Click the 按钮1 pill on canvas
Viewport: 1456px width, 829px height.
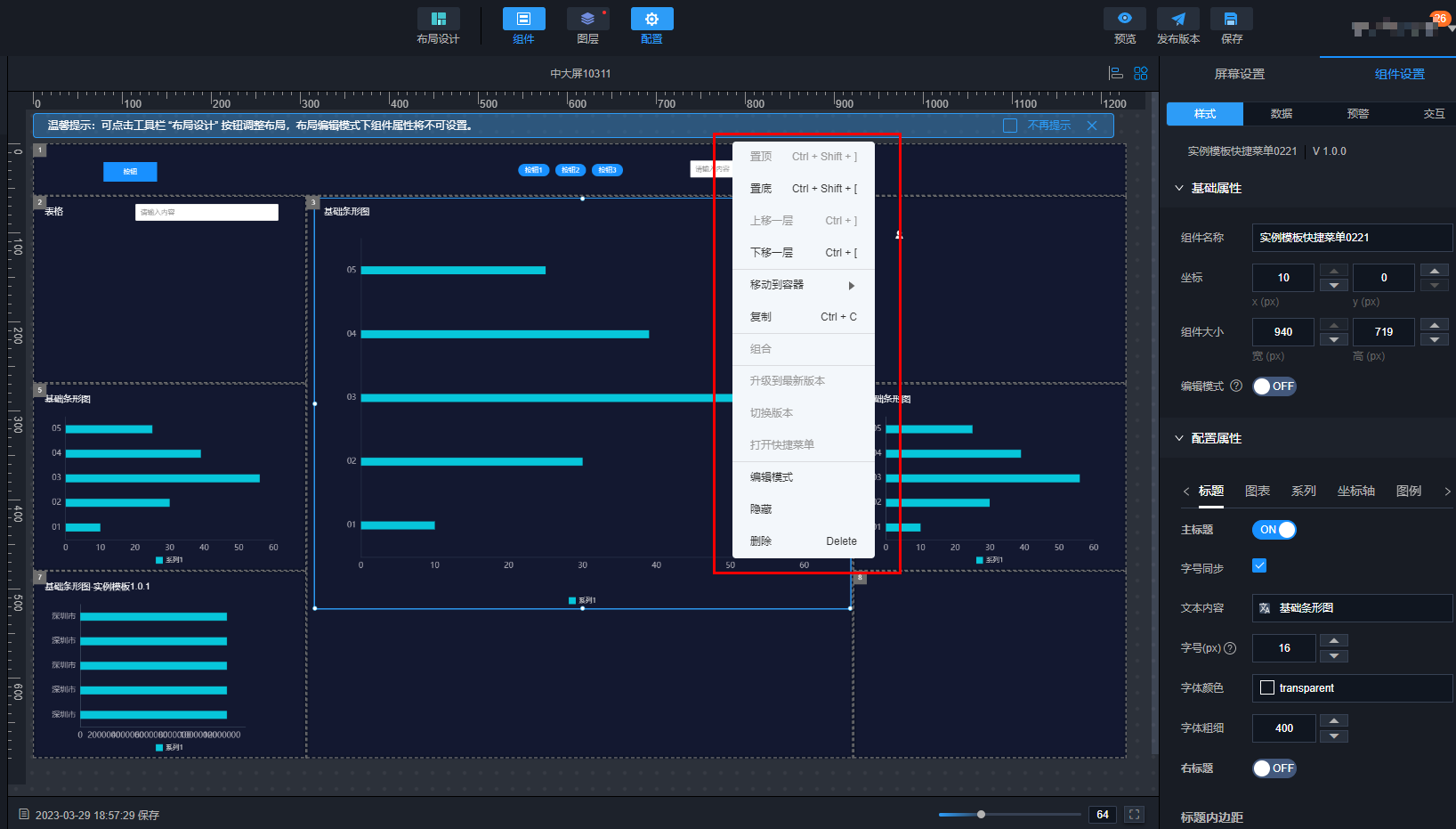pyautogui.click(x=534, y=170)
